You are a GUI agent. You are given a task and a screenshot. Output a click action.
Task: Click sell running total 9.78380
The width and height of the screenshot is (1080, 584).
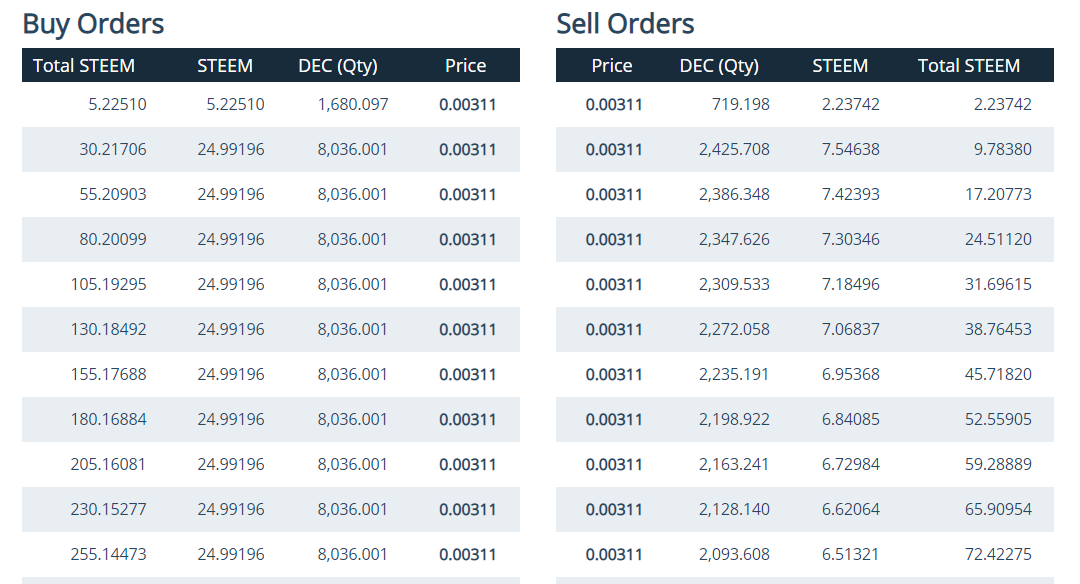pos(1003,149)
